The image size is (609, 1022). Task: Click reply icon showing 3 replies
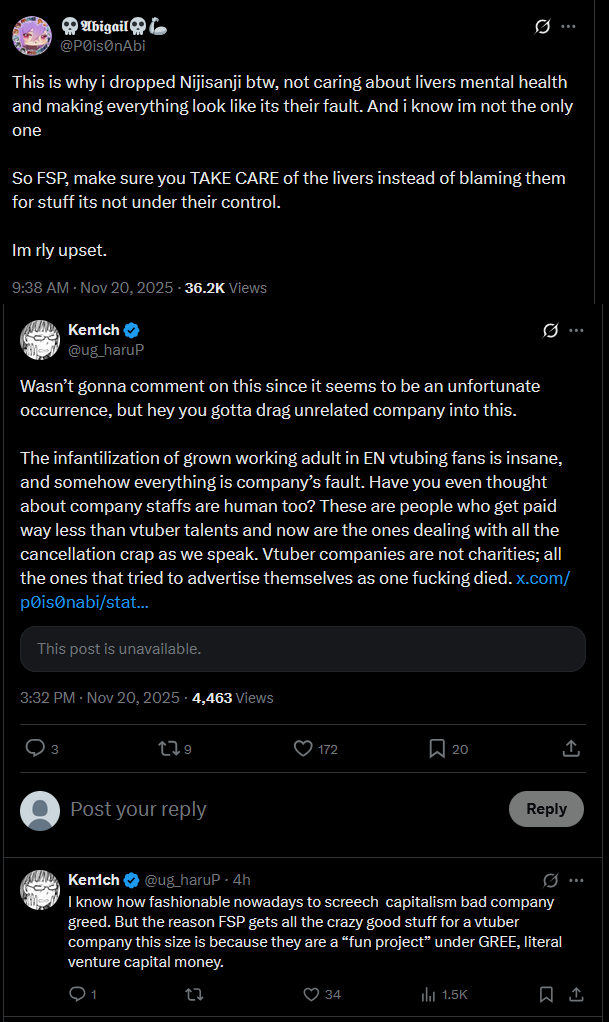tap(36, 748)
